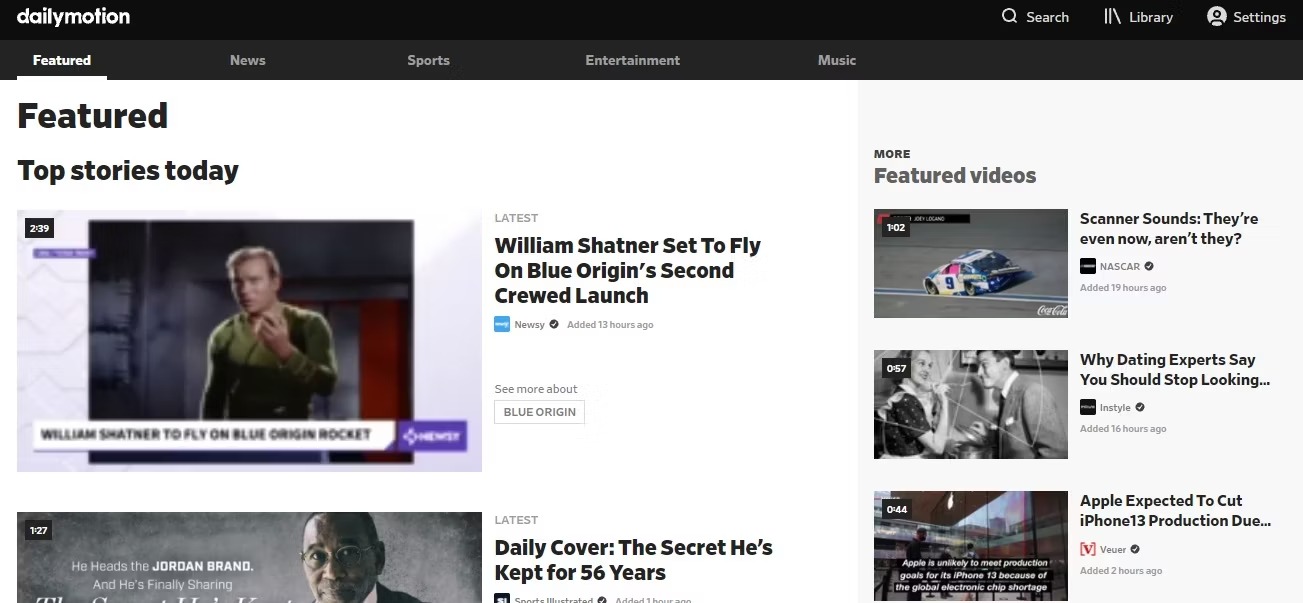Image resolution: width=1303 pixels, height=603 pixels.
Task: Click the 1:02 duration badge
Action: point(896,228)
